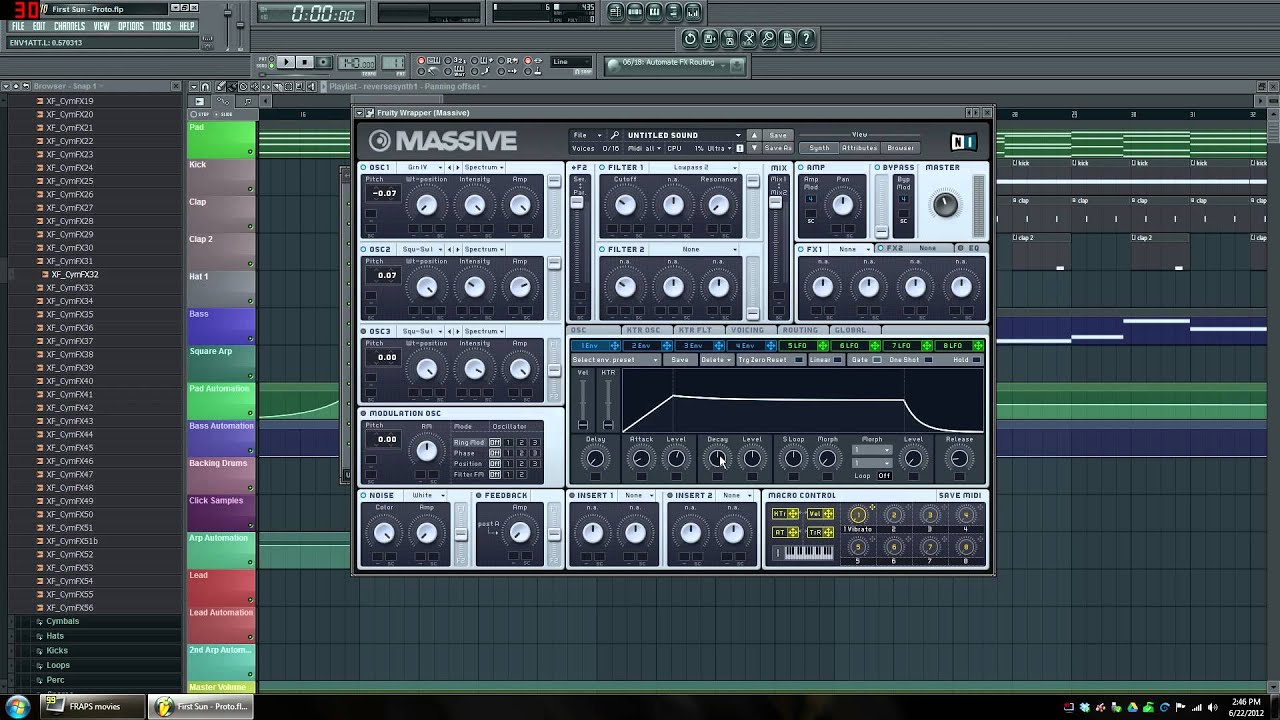Open the OSC1 Spectrum mode dropdown
This screenshot has width=1280, height=720.
pyautogui.click(x=484, y=167)
